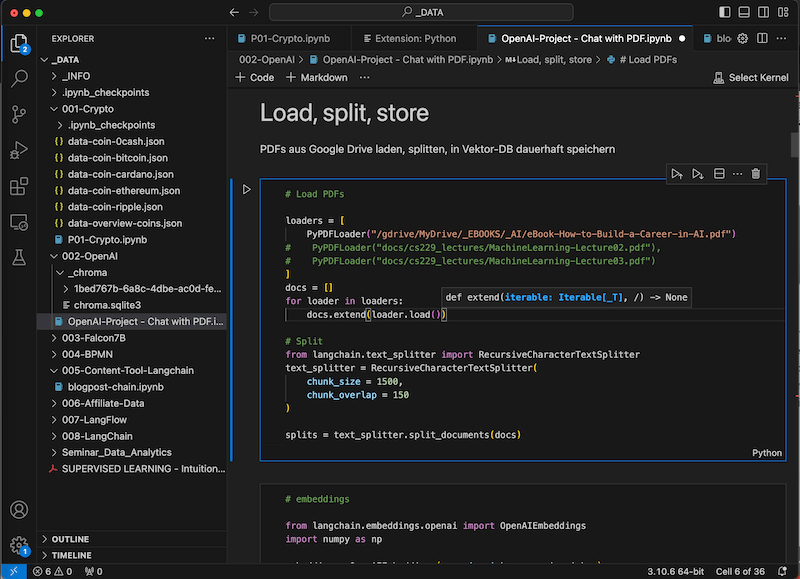
Task: Open the Run and Debug view
Action: pos(19,151)
